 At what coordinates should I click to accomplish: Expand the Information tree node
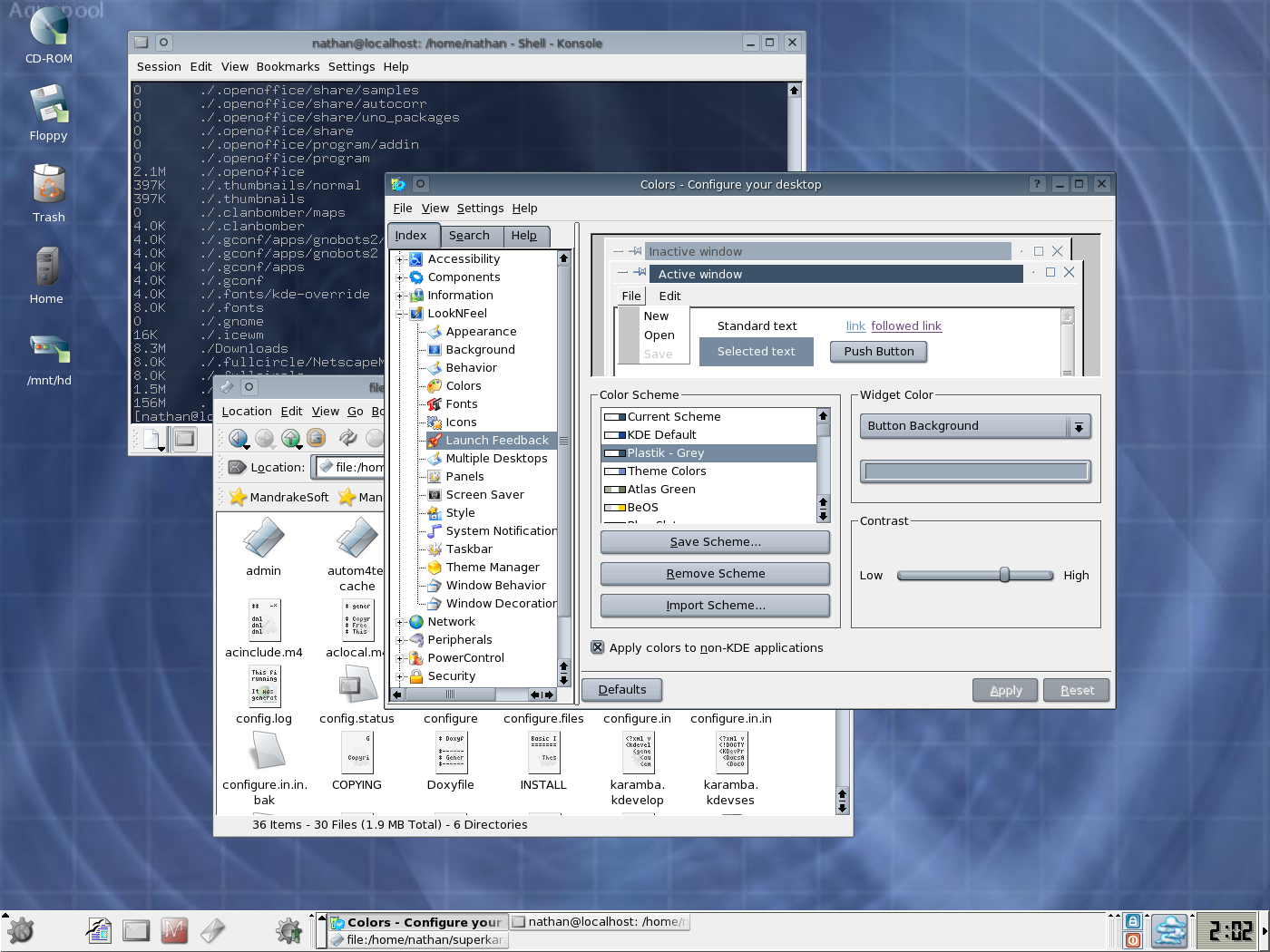(x=400, y=296)
